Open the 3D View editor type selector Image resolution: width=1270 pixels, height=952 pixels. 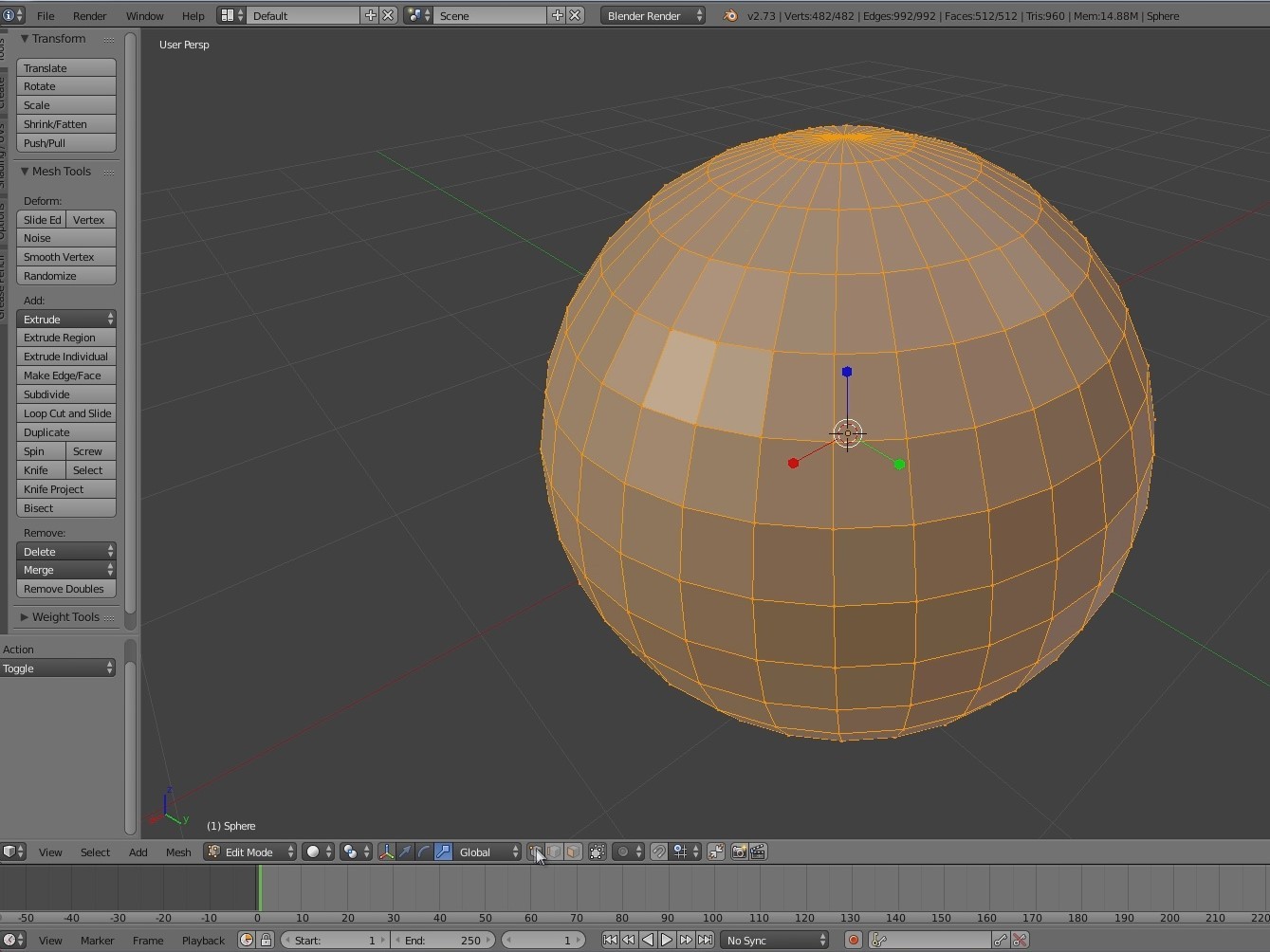(13, 851)
